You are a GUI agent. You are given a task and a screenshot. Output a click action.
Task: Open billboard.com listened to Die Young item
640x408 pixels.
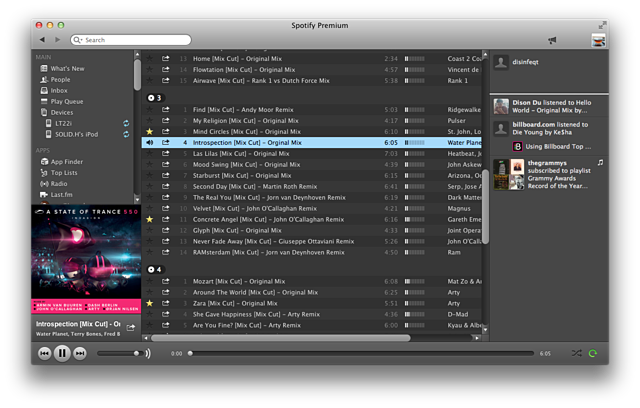coord(549,128)
